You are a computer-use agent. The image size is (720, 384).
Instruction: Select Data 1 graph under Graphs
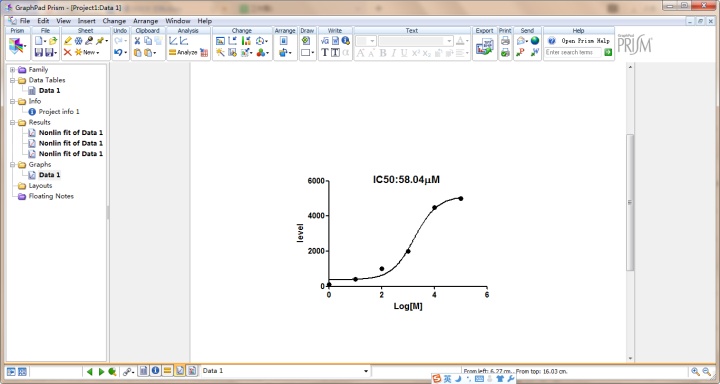point(50,175)
